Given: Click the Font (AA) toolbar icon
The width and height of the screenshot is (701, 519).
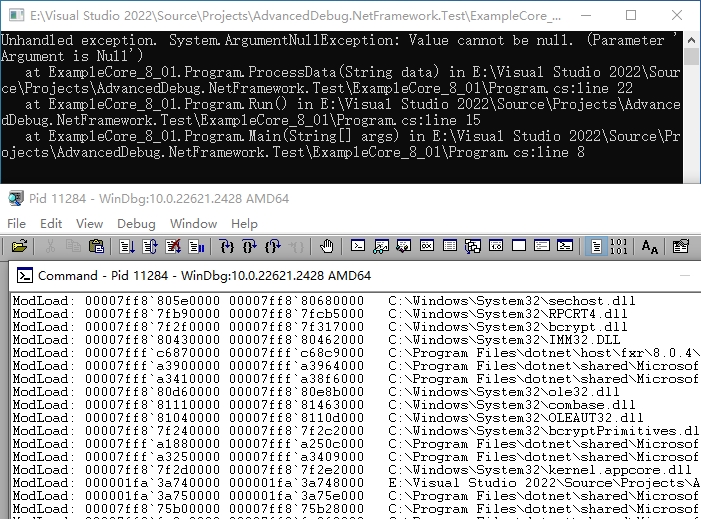Looking at the screenshot, I should click(649, 246).
